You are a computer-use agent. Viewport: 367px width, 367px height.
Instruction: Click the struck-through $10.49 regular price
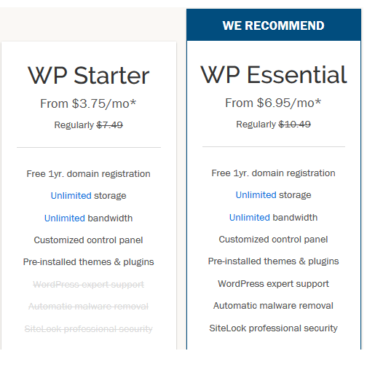[x=295, y=124]
